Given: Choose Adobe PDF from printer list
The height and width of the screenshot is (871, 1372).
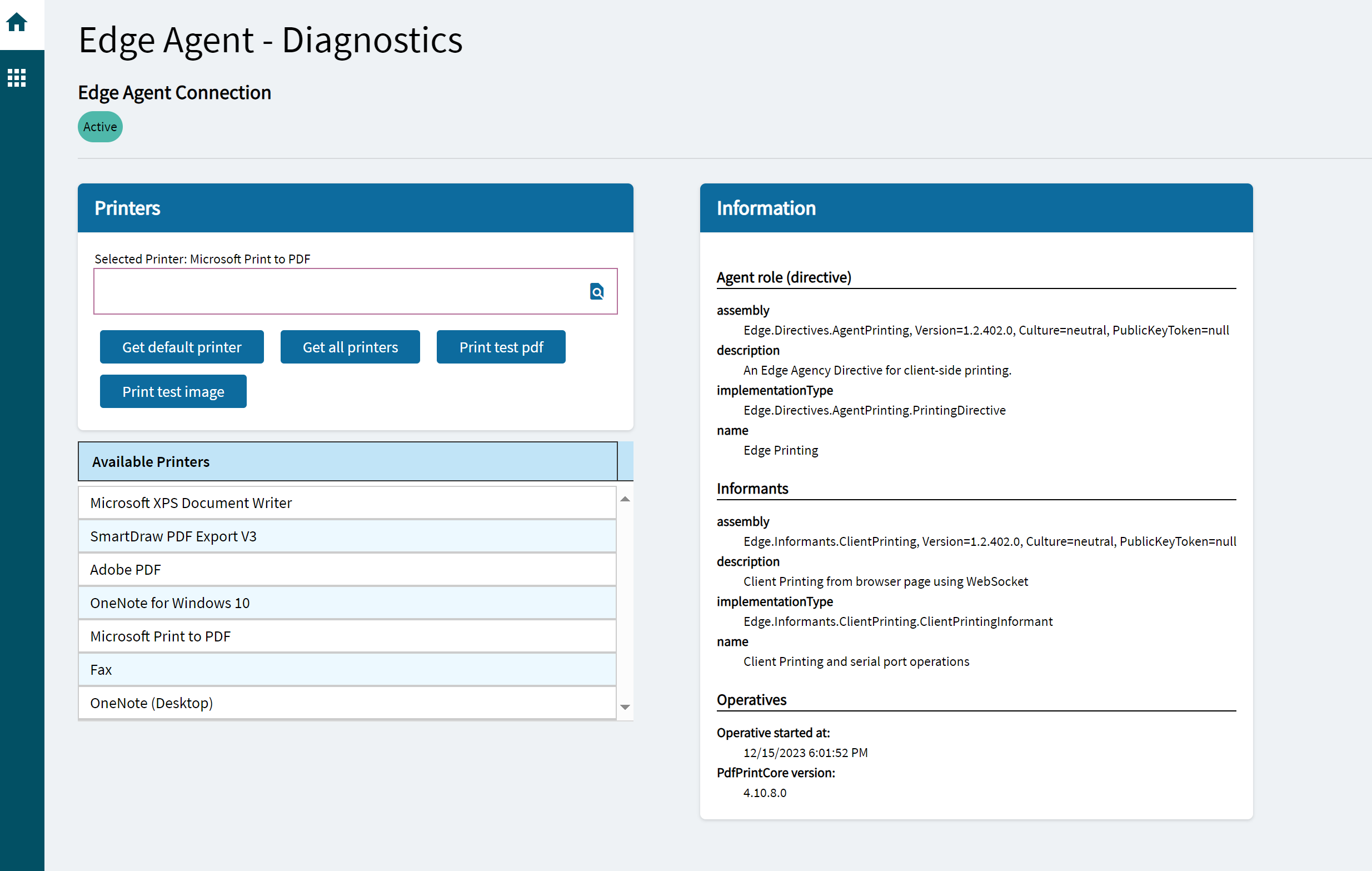Looking at the screenshot, I should click(347, 570).
